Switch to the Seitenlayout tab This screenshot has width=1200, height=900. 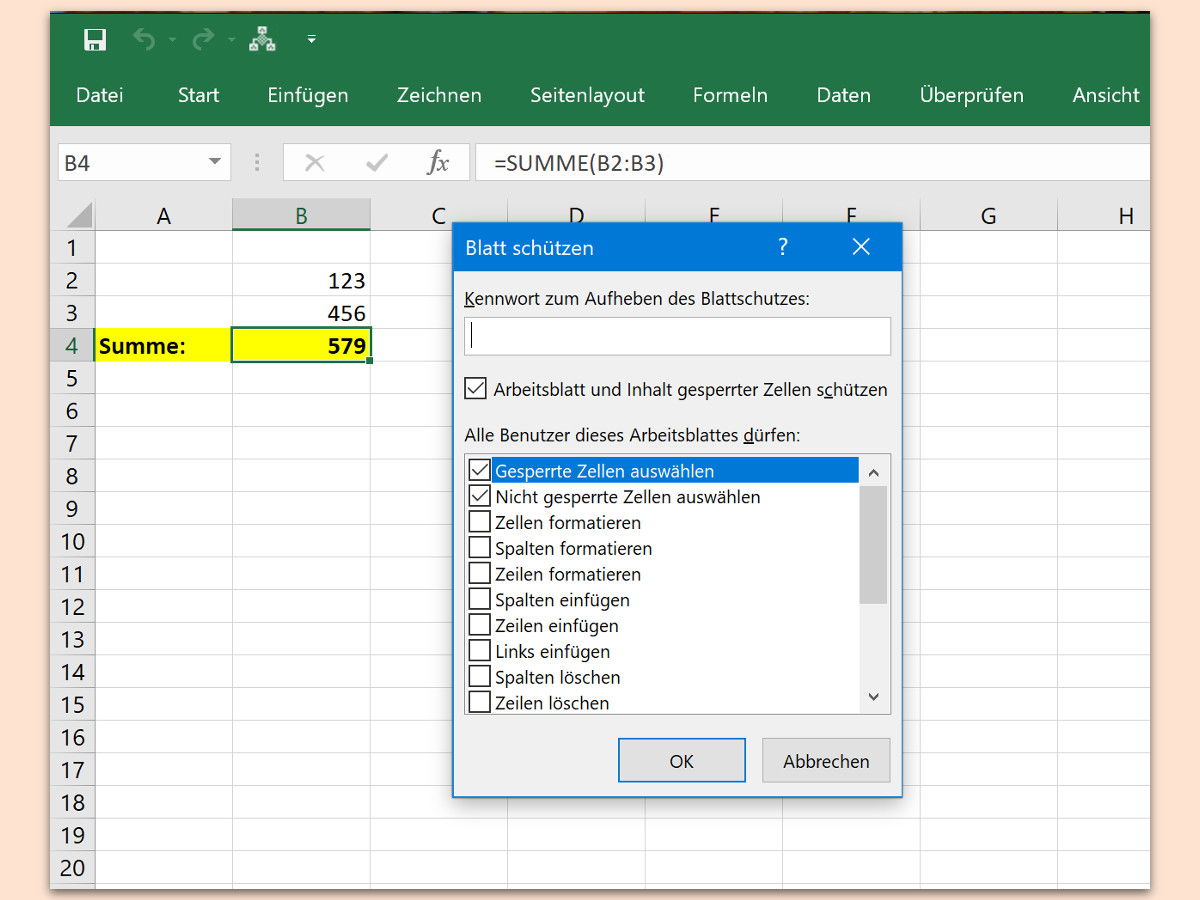588,95
